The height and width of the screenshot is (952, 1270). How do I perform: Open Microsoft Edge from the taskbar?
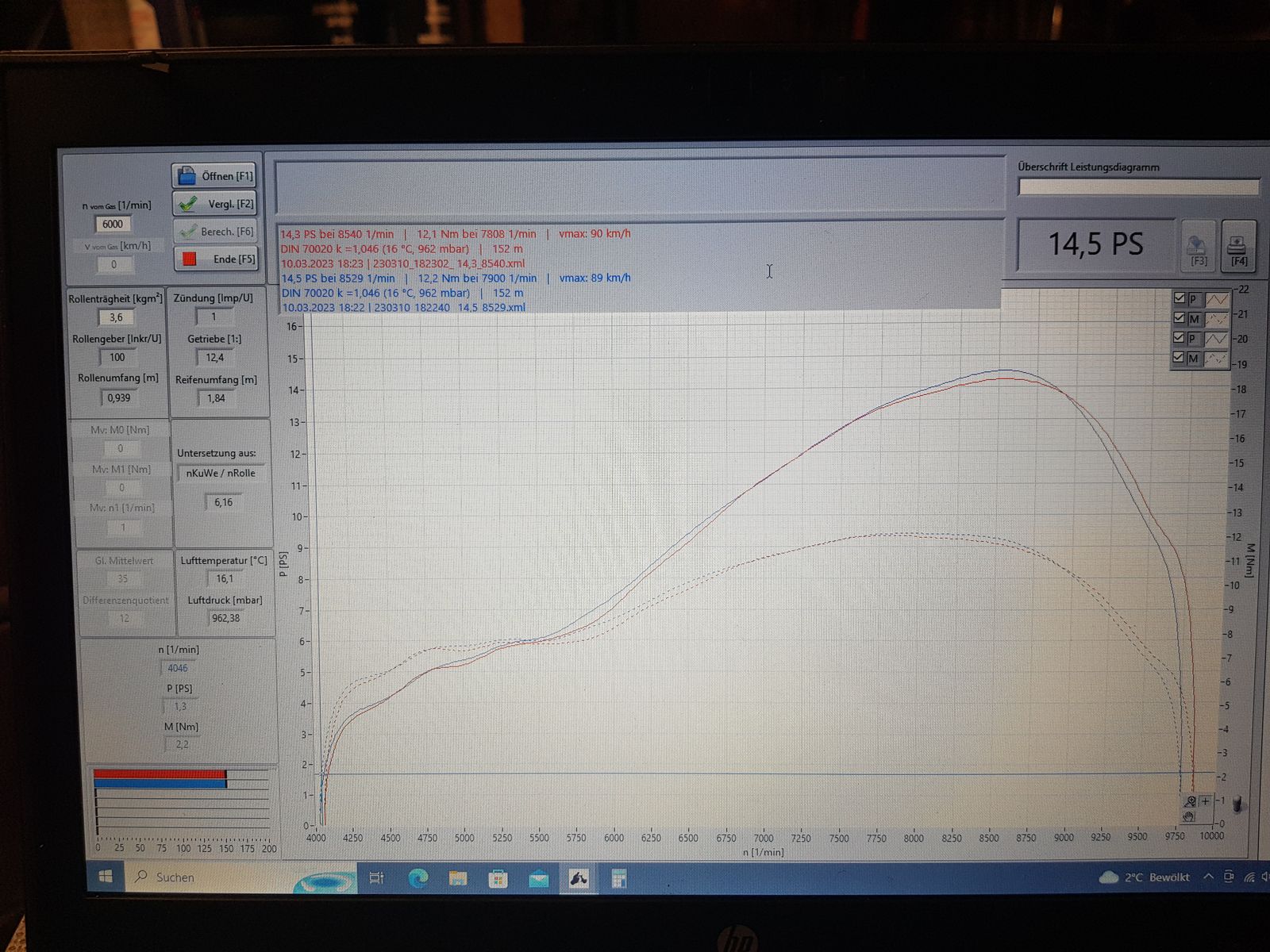pos(418,877)
